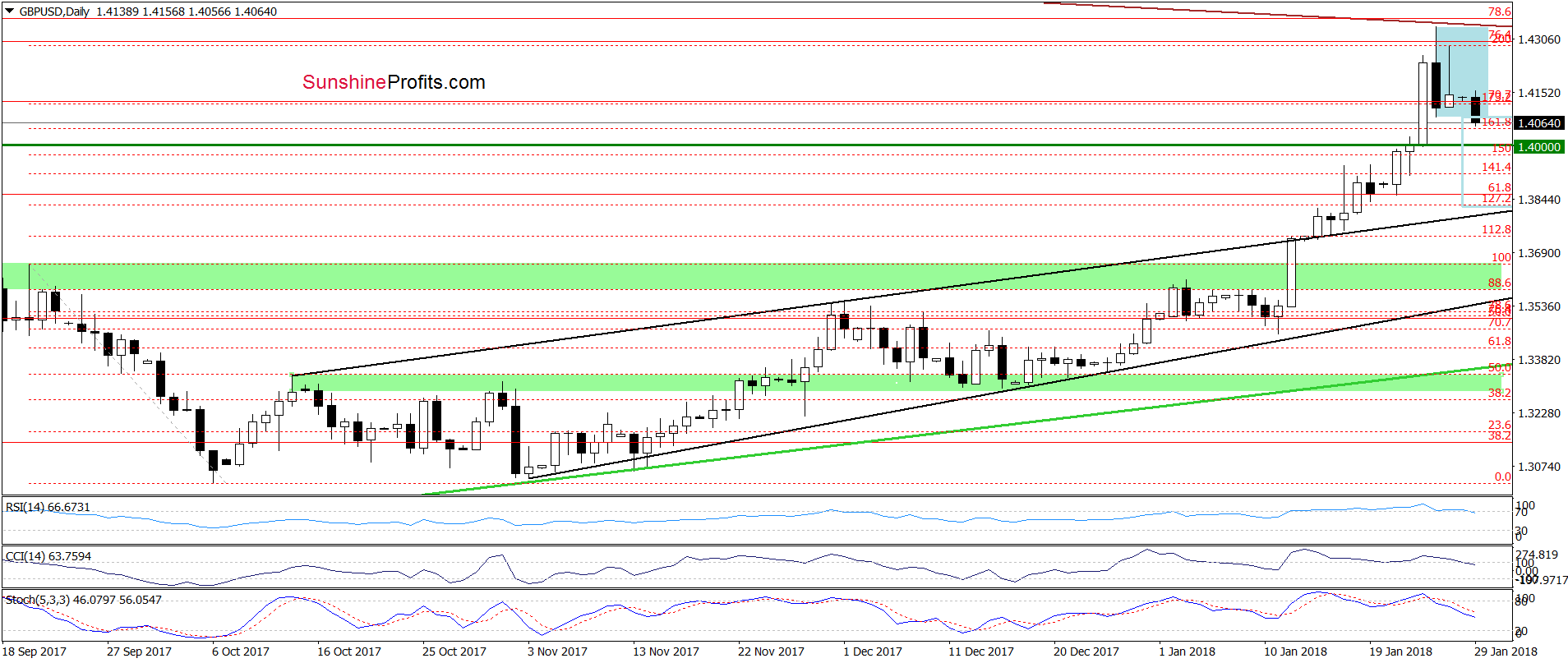Select the 161.8 Fibonacci level label
This screenshot has height=663, width=1568.
click(1497, 122)
